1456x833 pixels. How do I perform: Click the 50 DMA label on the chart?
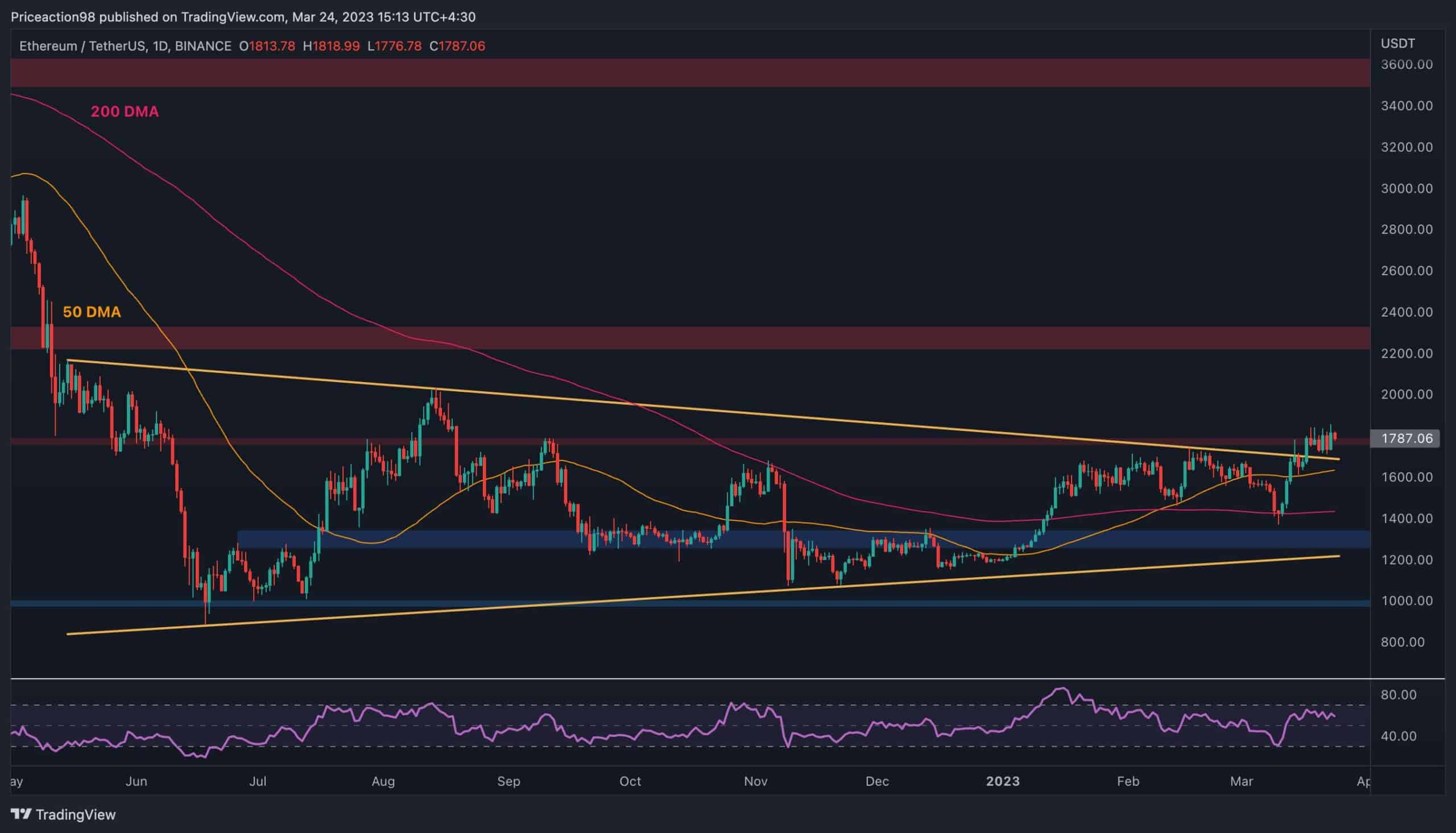pos(92,312)
